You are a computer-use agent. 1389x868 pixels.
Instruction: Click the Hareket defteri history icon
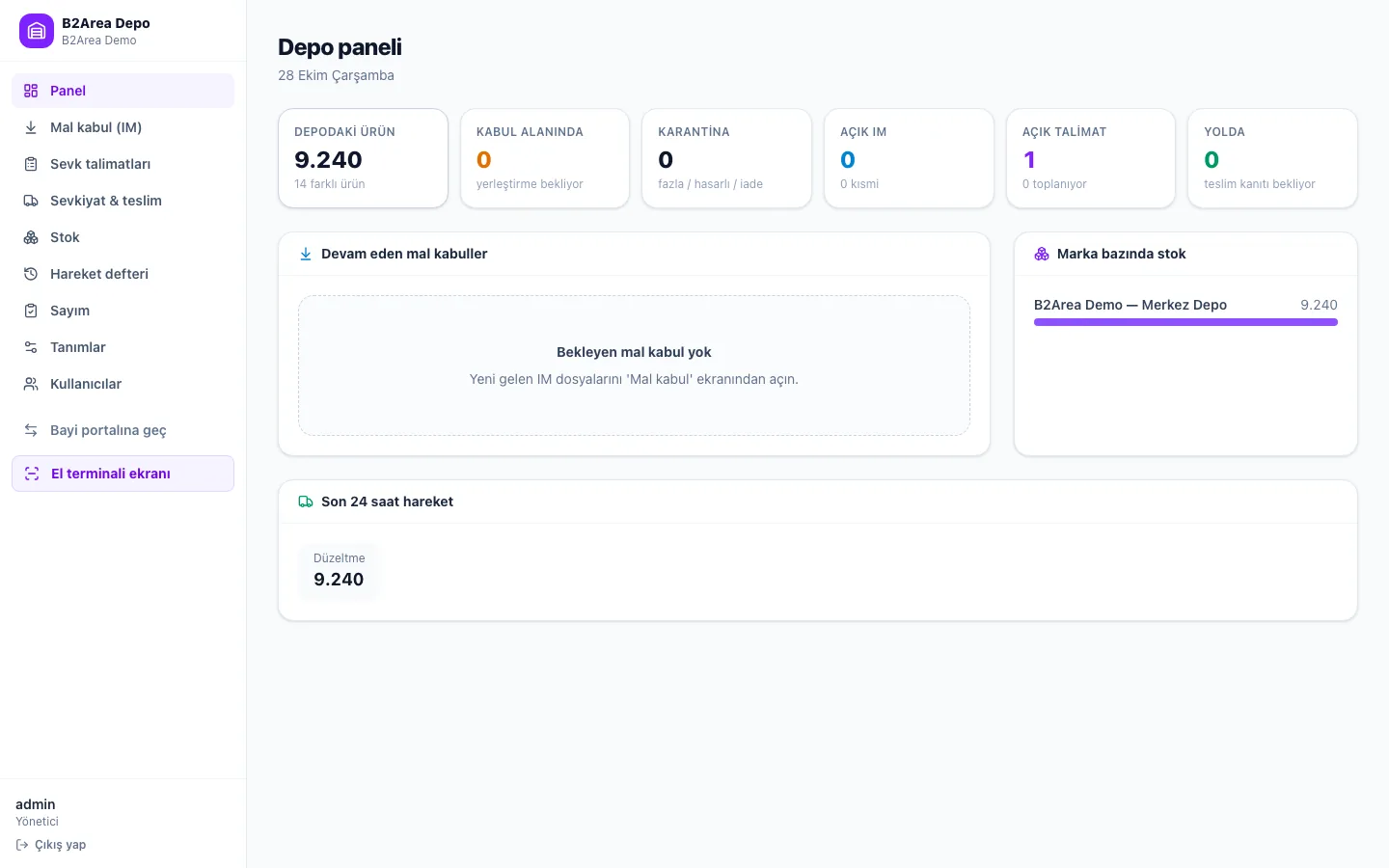click(x=31, y=274)
